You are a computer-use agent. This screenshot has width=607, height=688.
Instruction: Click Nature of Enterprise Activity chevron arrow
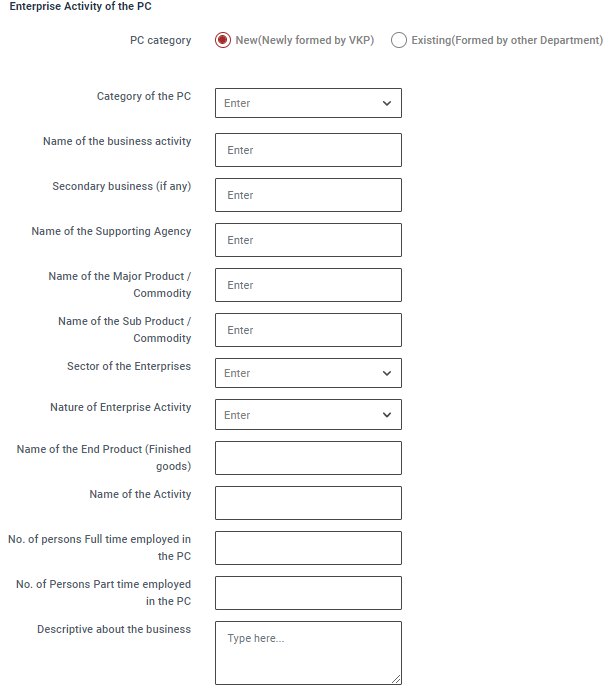tap(387, 415)
